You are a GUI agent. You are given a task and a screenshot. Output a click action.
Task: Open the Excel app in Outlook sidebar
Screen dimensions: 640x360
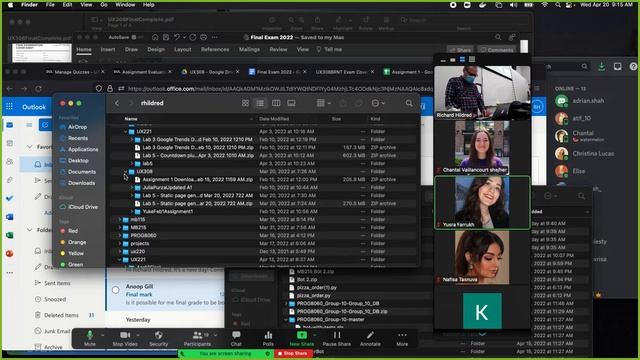9,235
